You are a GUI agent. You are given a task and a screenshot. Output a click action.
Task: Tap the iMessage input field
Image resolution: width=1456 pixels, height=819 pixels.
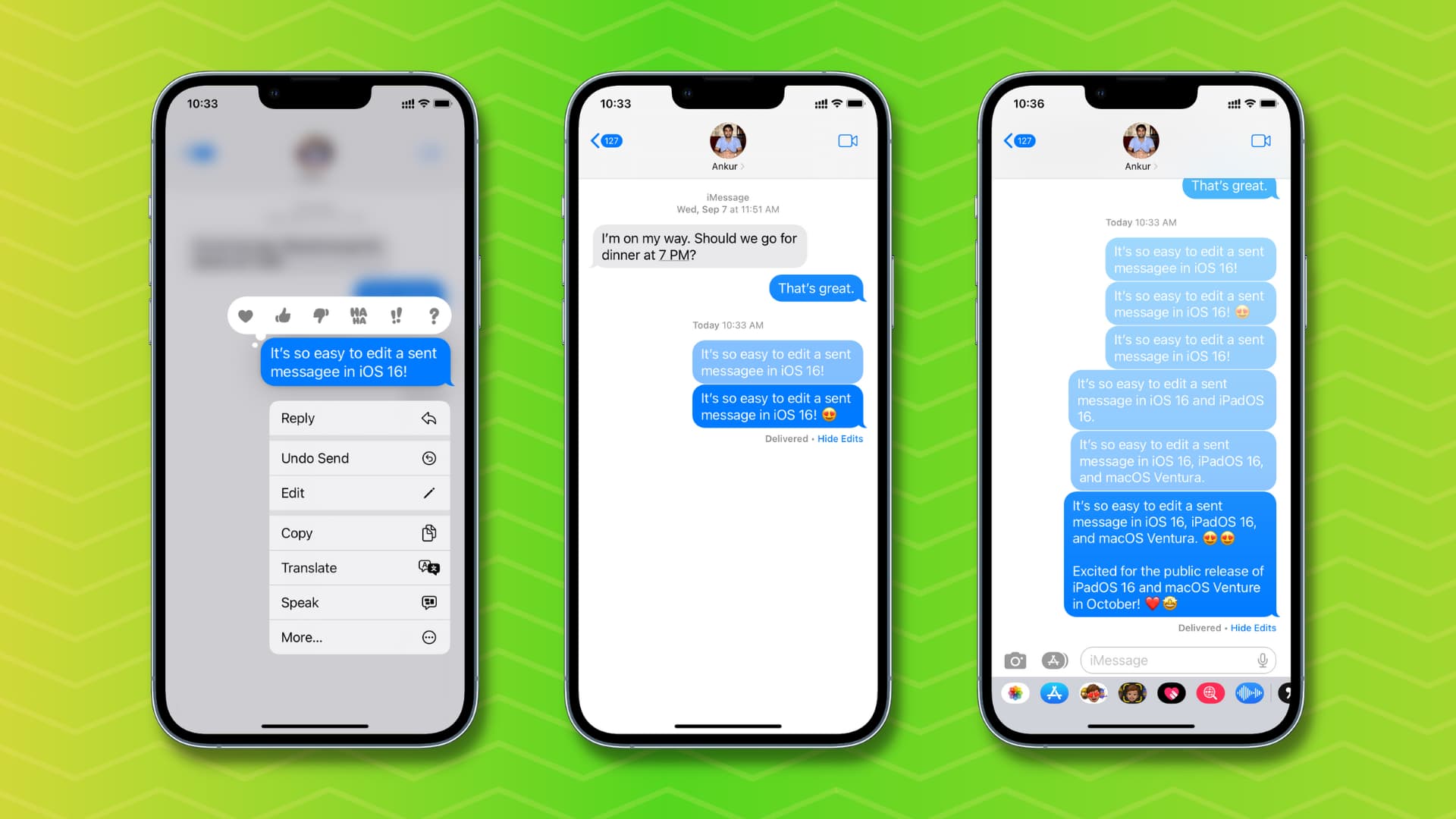click(x=1175, y=660)
